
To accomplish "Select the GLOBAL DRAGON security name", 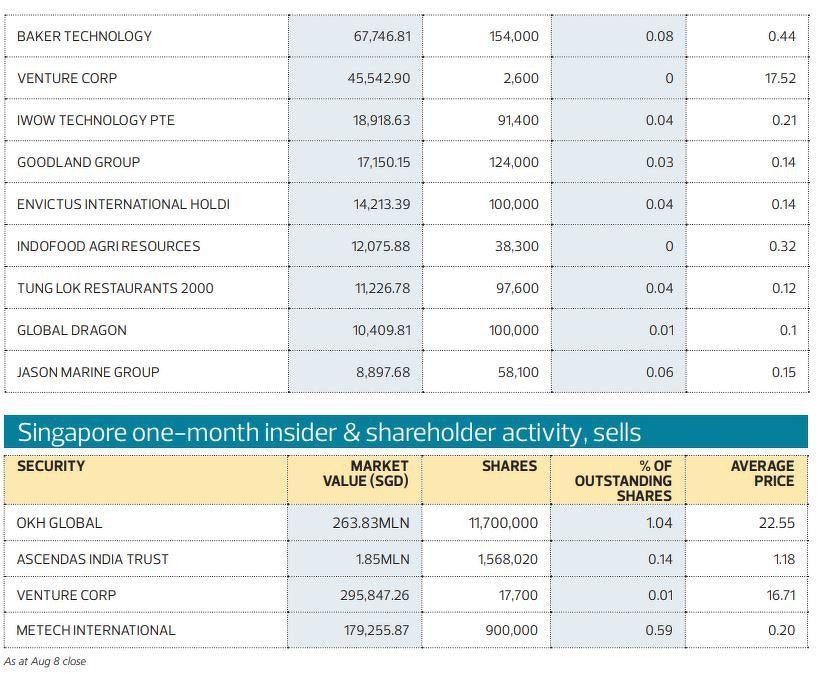I will click(71, 330).
